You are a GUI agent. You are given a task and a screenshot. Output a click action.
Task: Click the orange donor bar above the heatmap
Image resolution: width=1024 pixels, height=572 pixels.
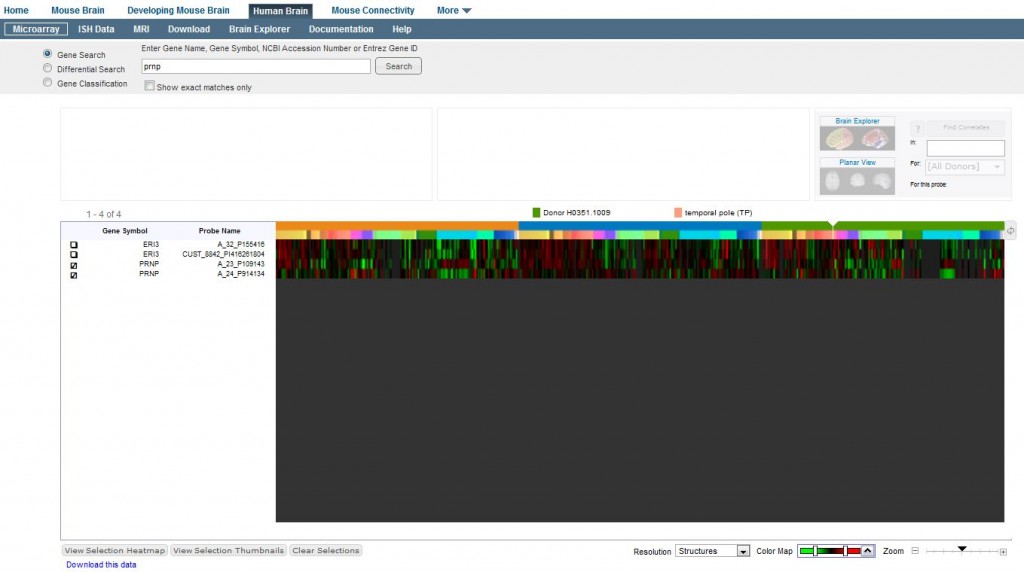click(397, 226)
